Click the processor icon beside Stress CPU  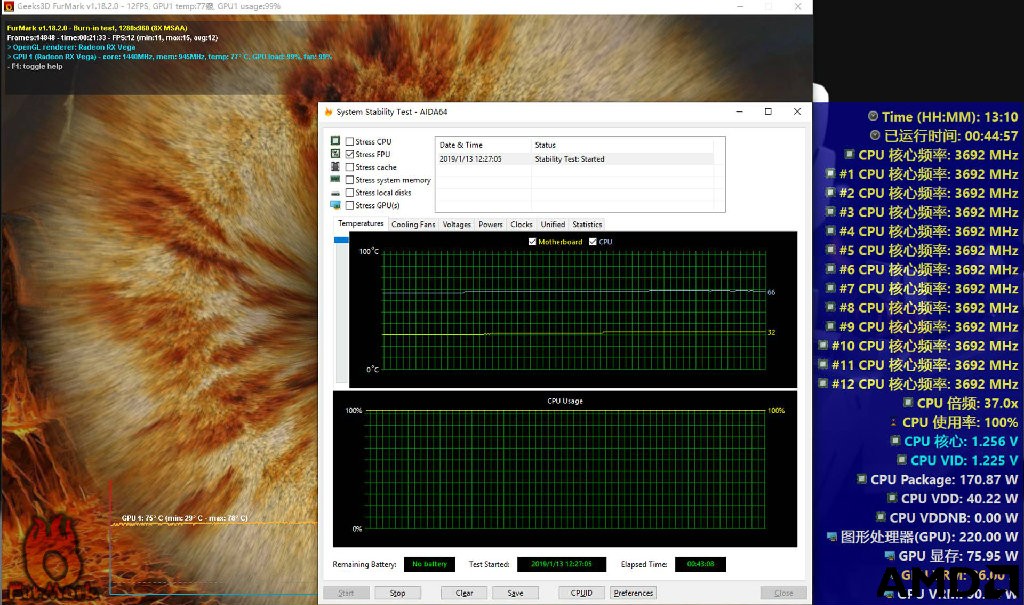point(335,141)
